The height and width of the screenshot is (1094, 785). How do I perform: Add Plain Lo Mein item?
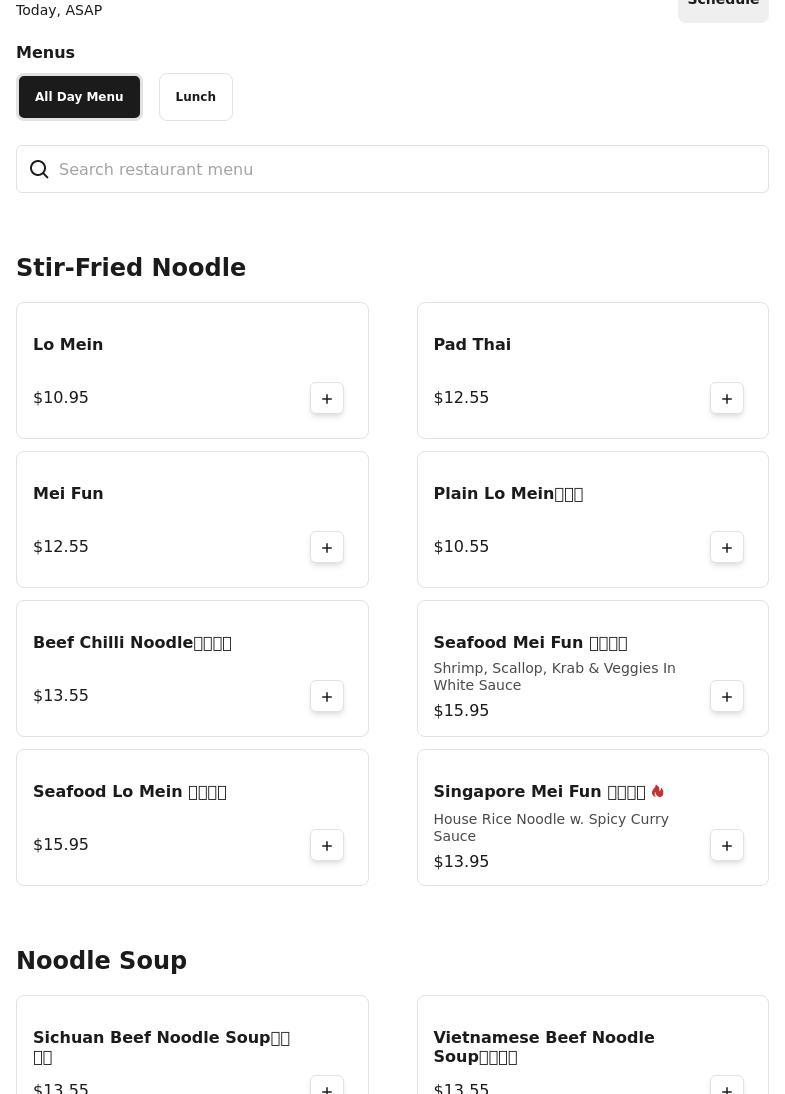[x=727, y=547]
